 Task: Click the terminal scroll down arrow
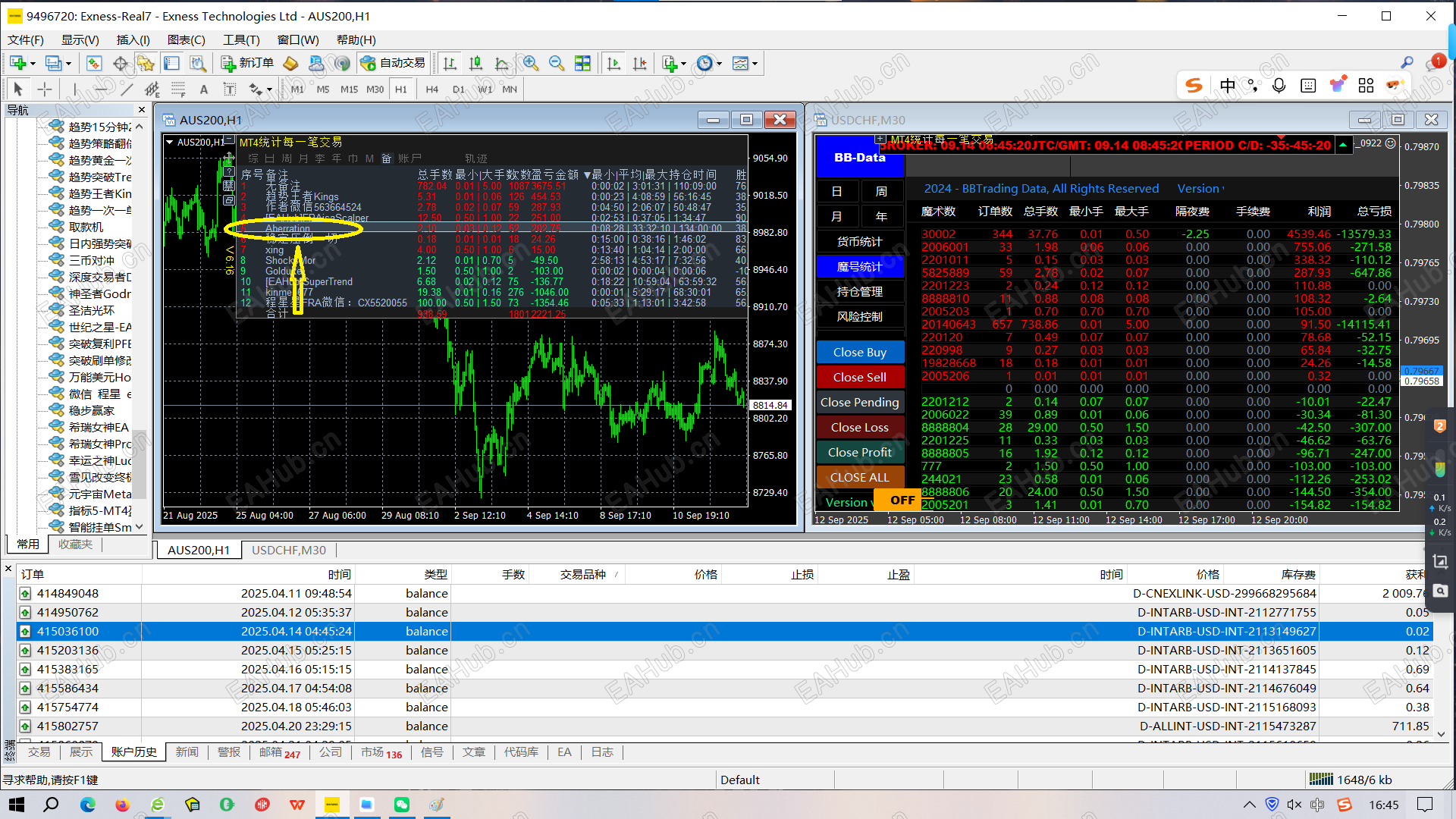(1442, 734)
